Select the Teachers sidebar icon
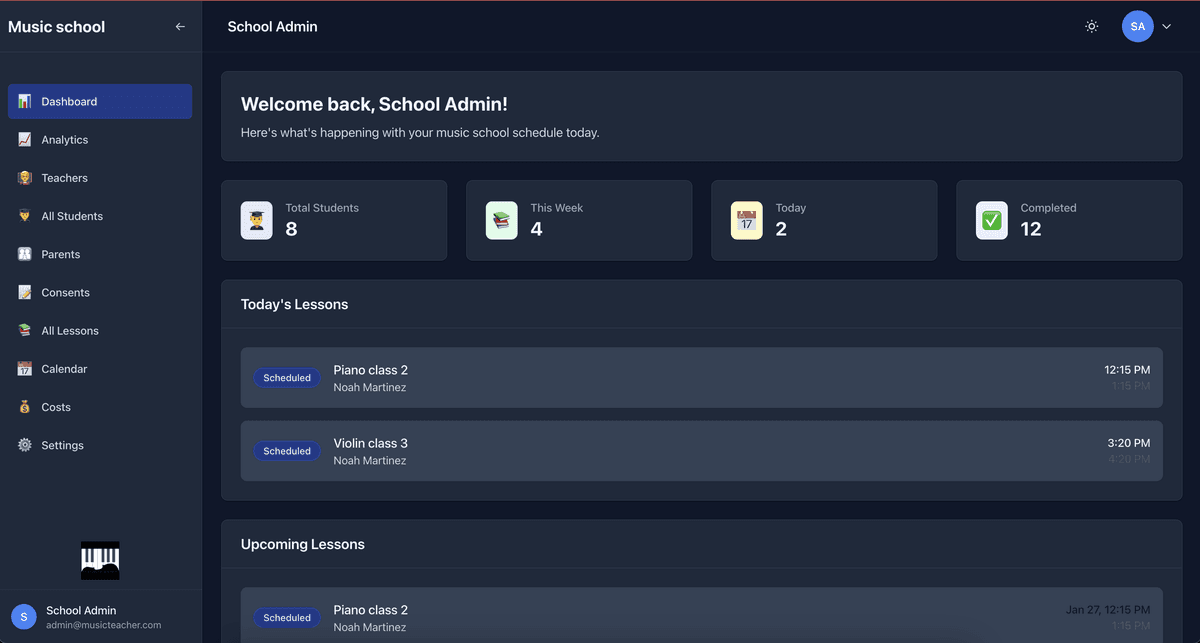 coord(24,177)
